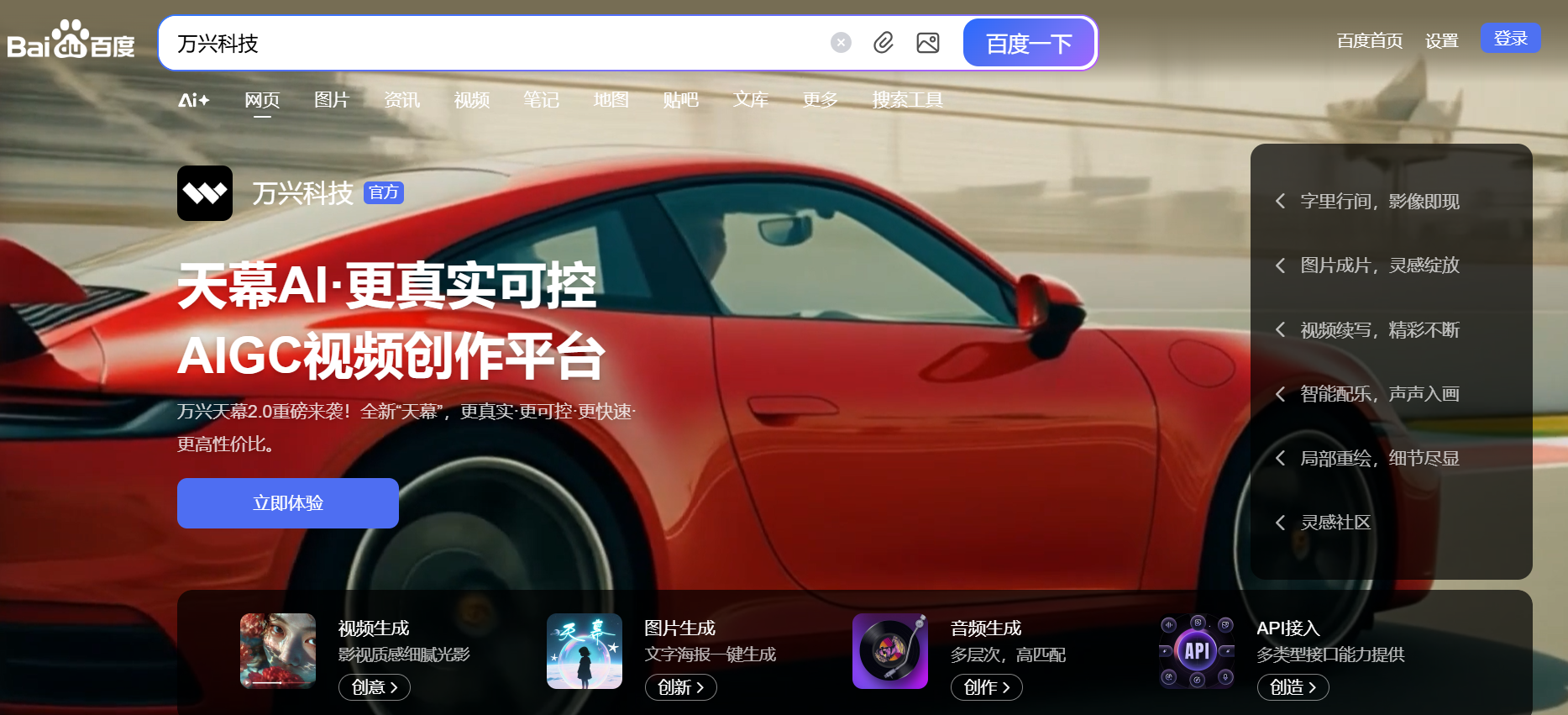
Task: Open the Baidu logo homepage
Action: [71, 40]
